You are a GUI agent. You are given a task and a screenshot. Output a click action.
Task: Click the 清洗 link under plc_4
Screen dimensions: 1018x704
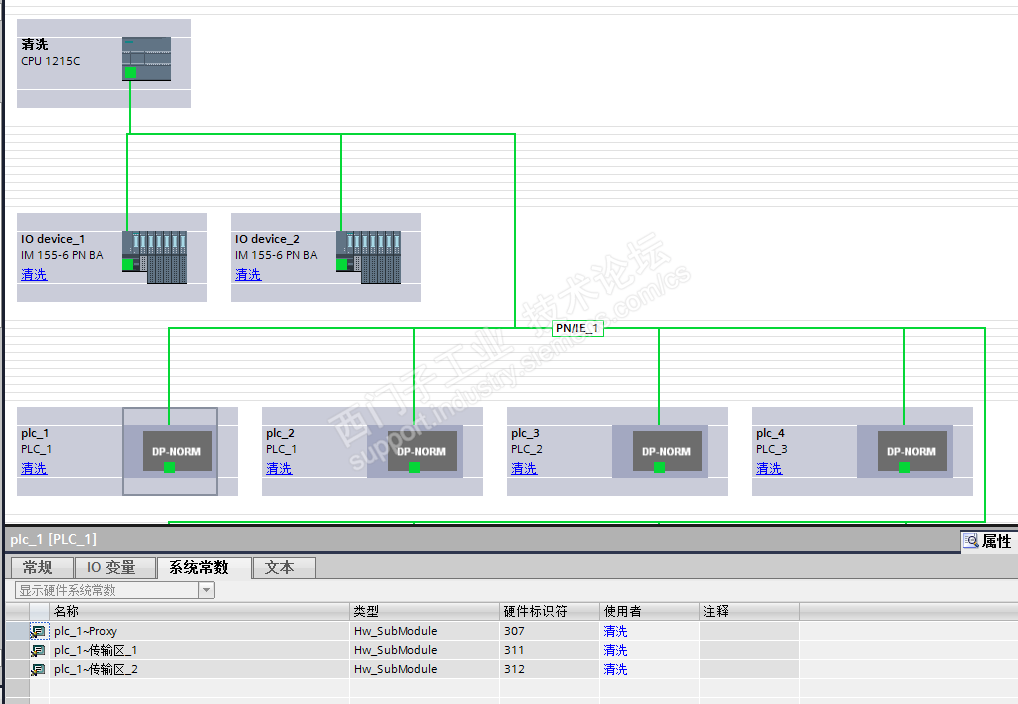pos(769,468)
